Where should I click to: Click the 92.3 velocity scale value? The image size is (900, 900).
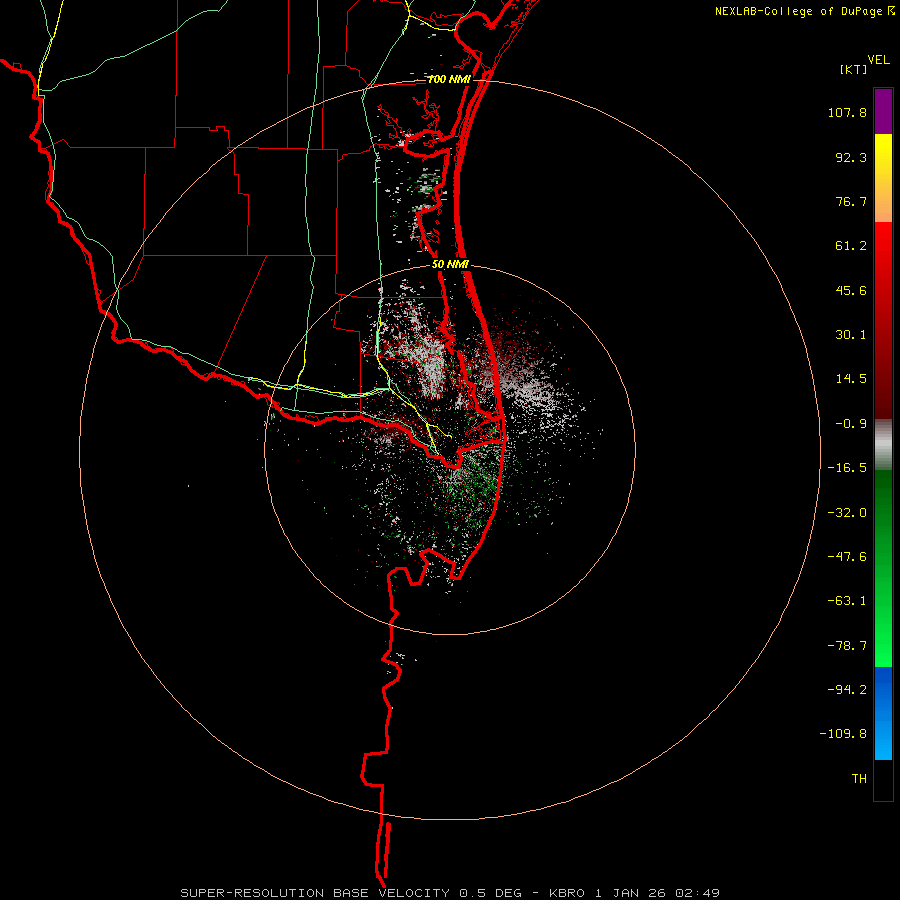[x=851, y=157]
